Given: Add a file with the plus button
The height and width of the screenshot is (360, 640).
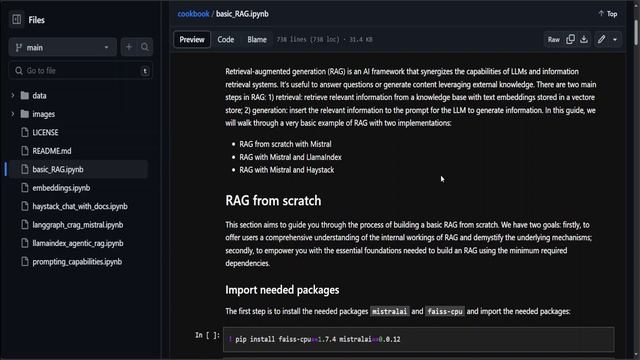Looking at the screenshot, I should pyautogui.click(x=129, y=47).
